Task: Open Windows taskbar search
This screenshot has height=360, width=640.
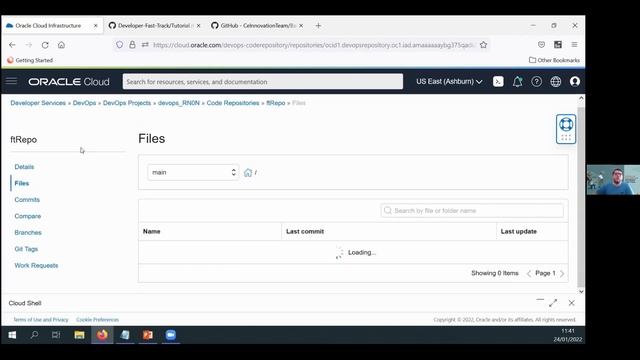Action: pos(34,335)
